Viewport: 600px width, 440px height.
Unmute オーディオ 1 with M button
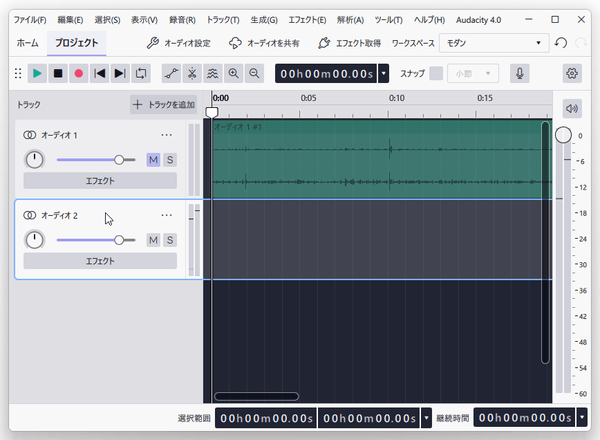(153, 160)
